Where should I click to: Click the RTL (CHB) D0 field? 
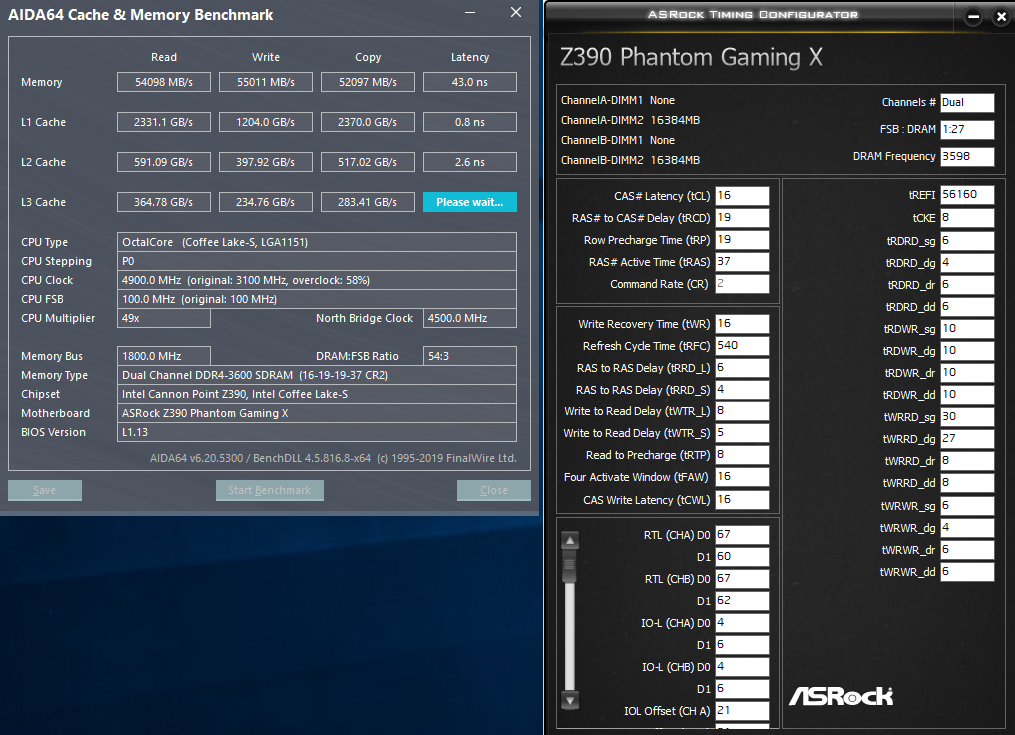[x=742, y=579]
